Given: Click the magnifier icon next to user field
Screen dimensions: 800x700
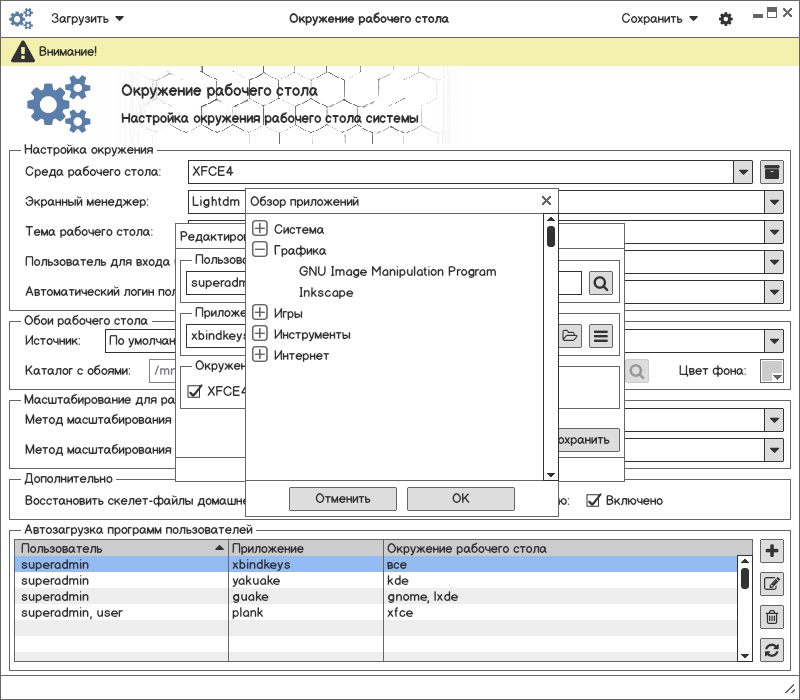Looking at the screenshot, I should (x=600, y=283).
